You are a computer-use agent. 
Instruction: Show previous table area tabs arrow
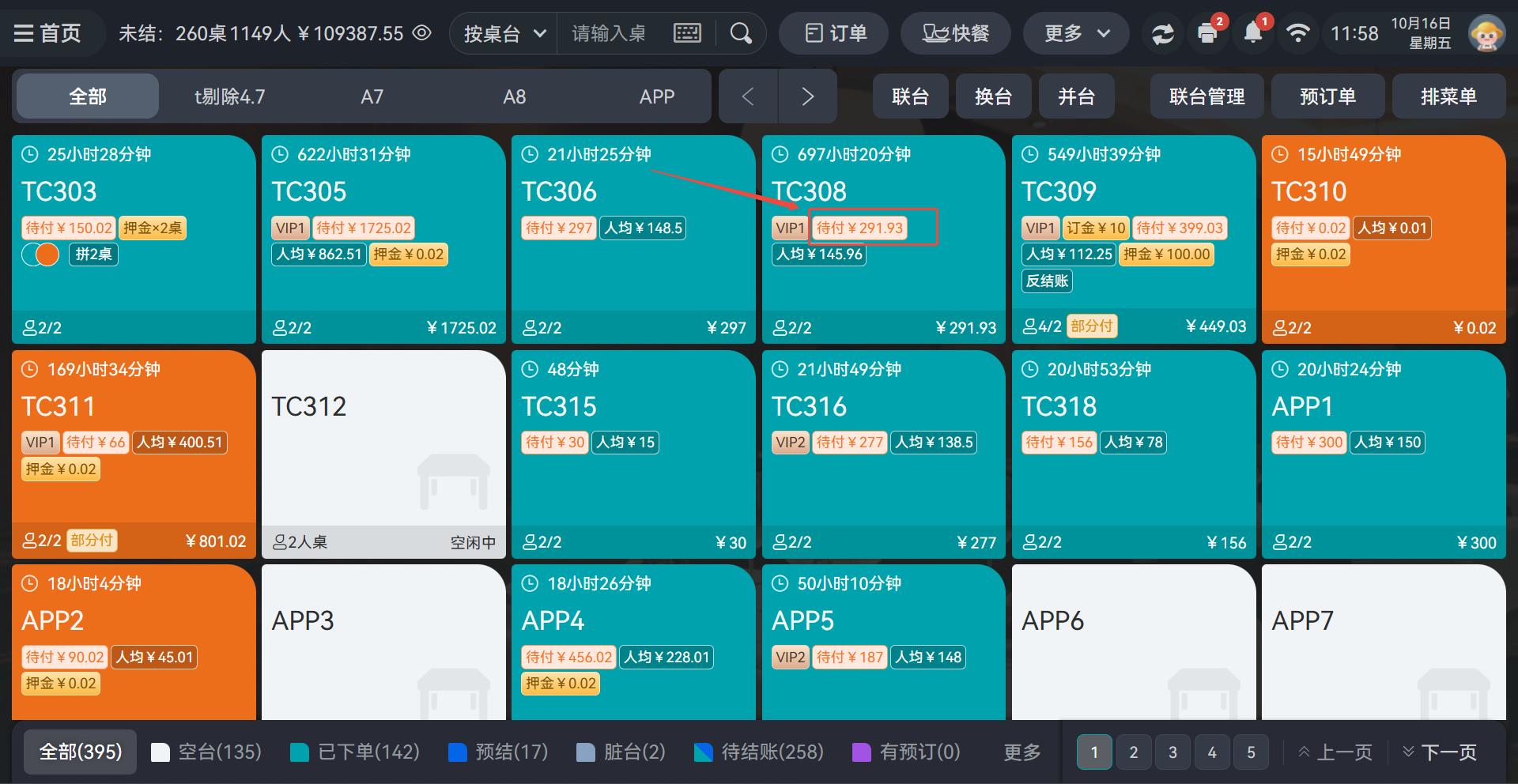748,96
